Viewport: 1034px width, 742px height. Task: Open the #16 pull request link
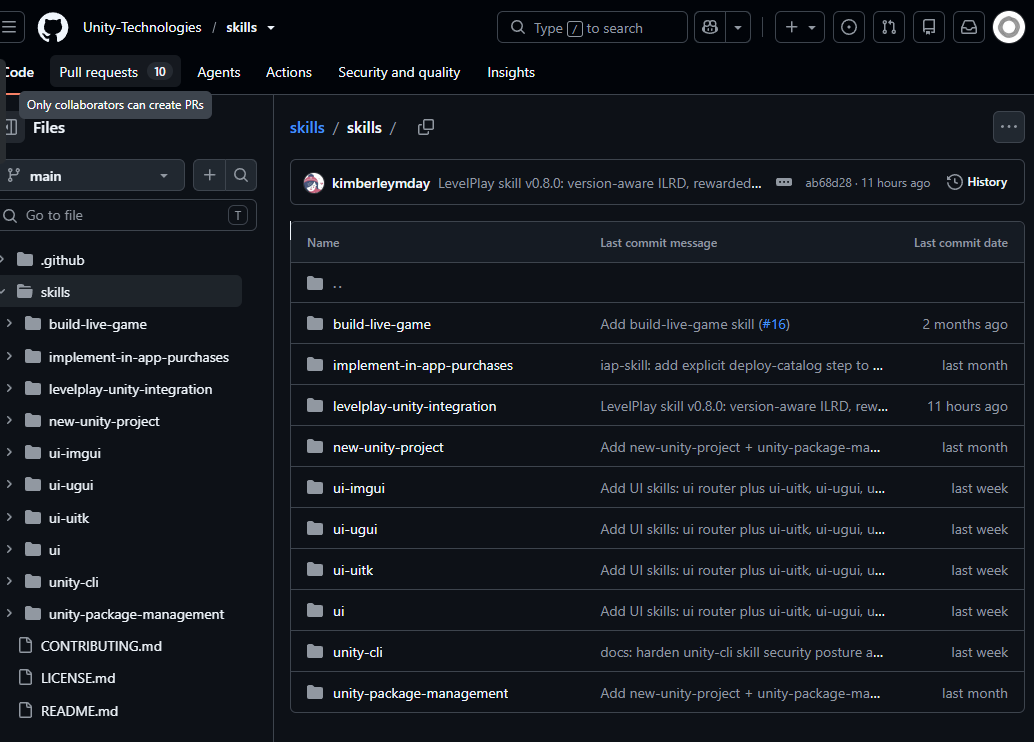tap(774, 324)
